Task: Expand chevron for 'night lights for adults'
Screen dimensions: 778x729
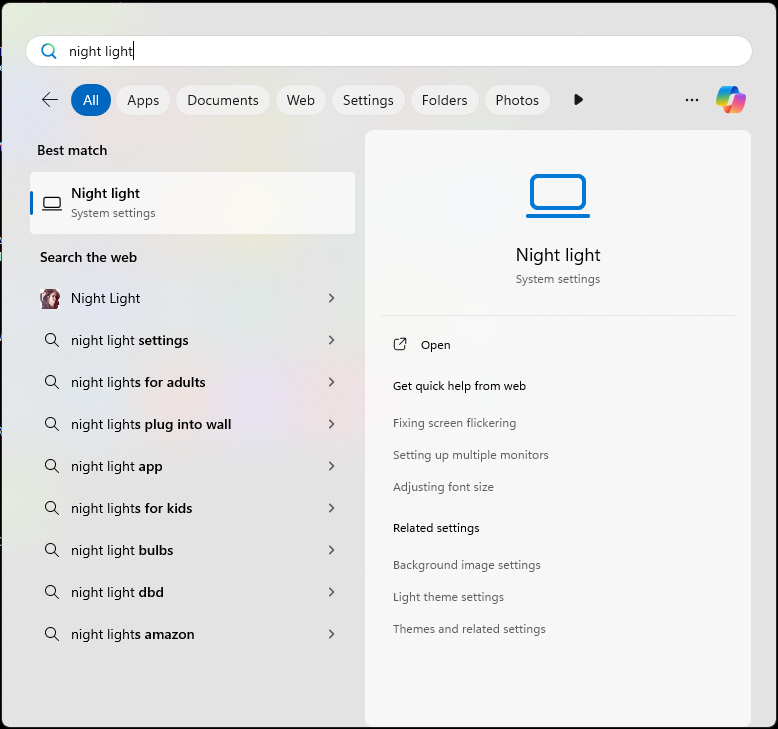Action: 331,382
